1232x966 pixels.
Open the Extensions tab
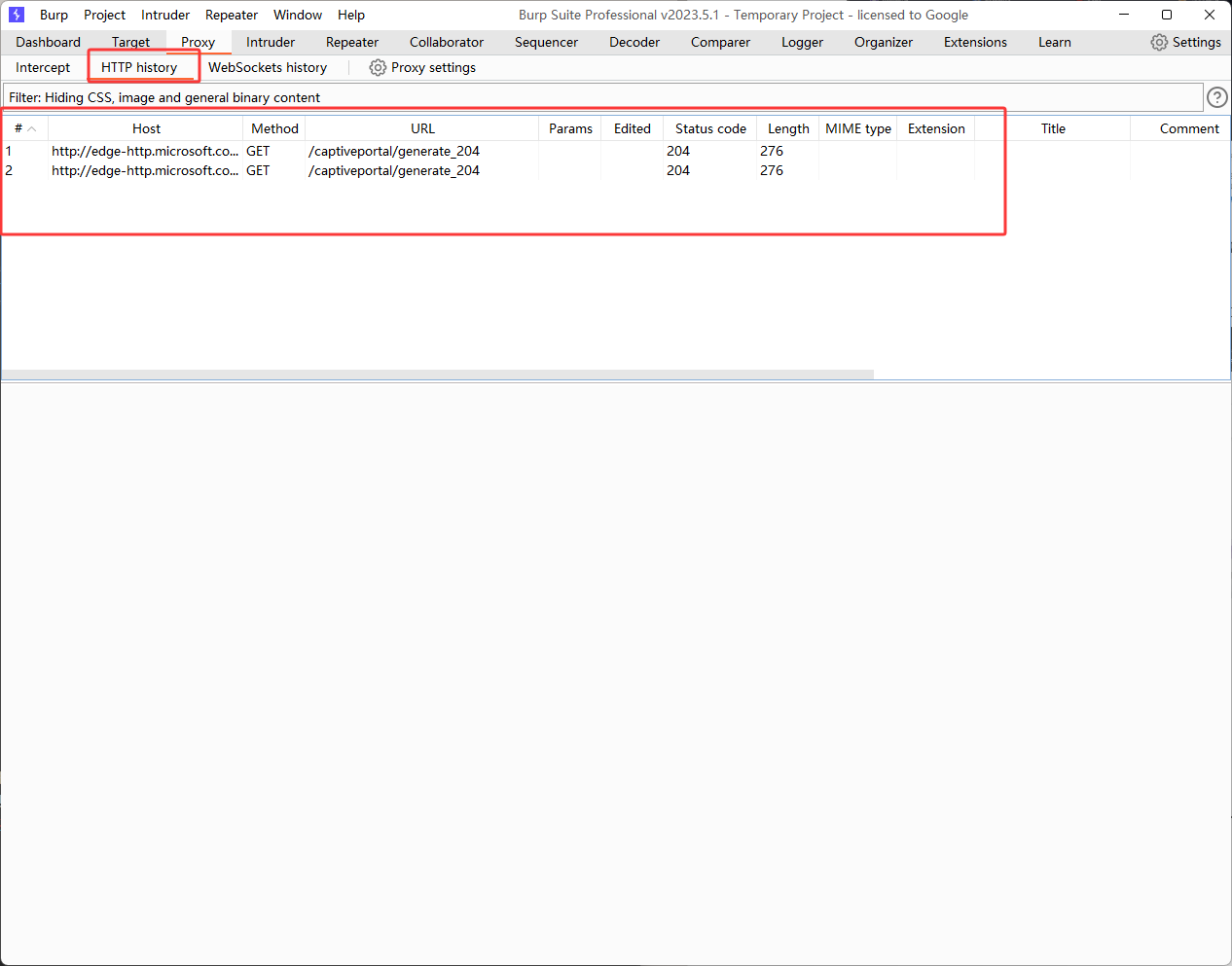(x=975, y=42)
